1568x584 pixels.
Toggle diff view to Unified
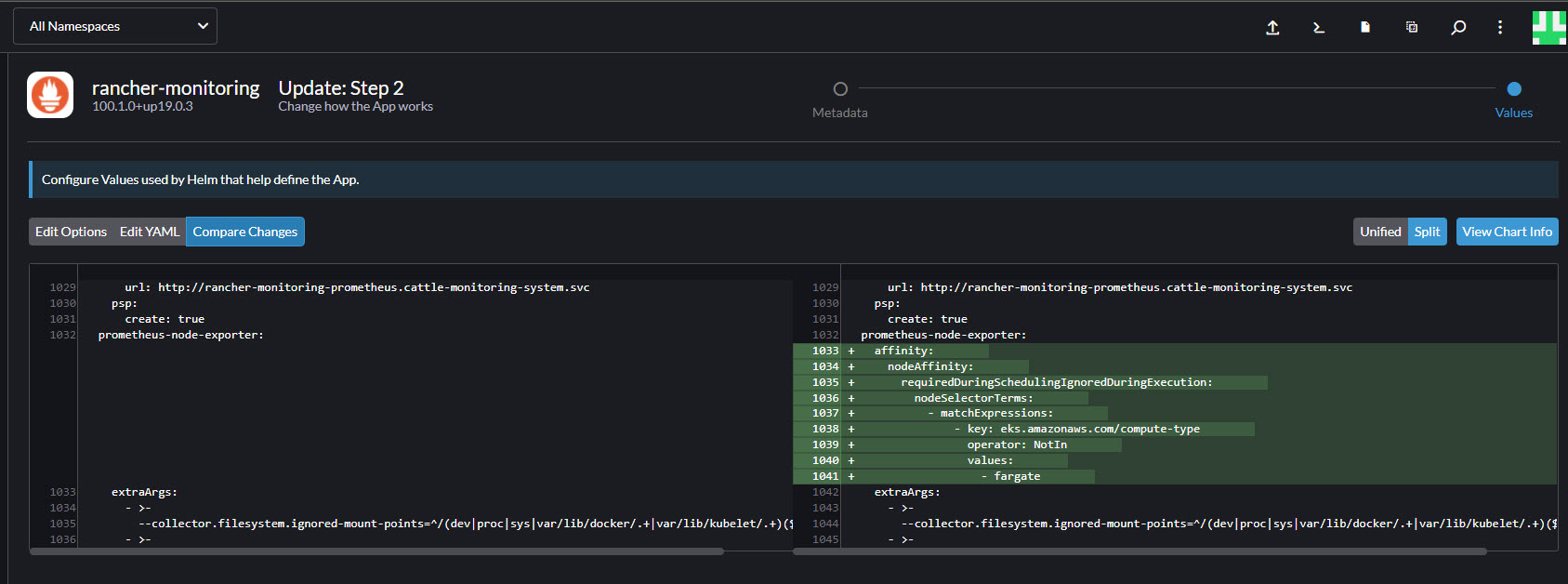pos(1380,232)
